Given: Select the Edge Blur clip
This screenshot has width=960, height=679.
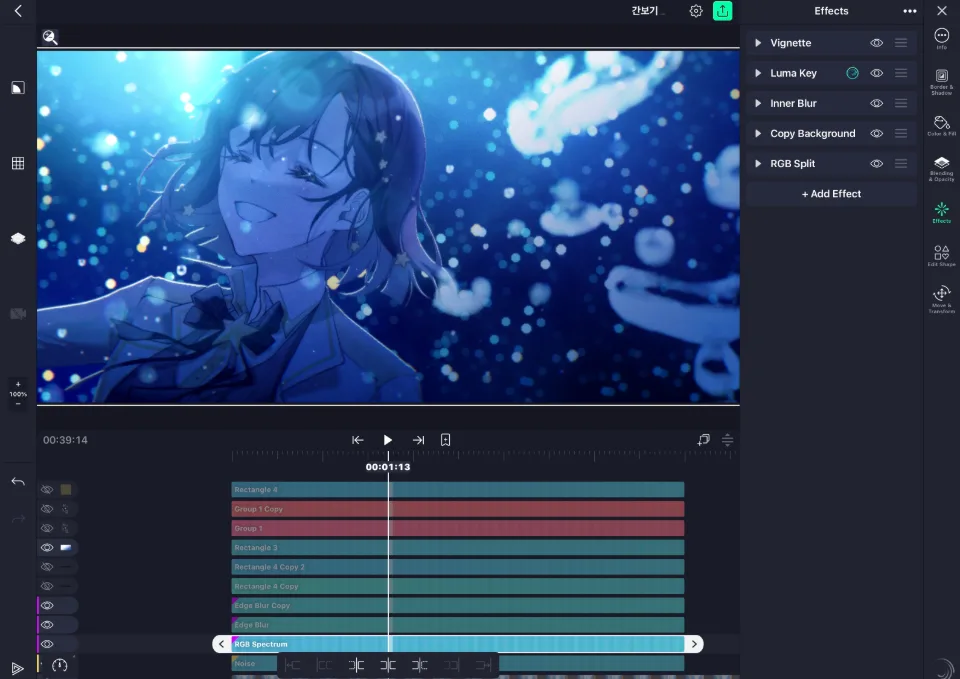Looking at the screenshot, I should click(458, 625).
